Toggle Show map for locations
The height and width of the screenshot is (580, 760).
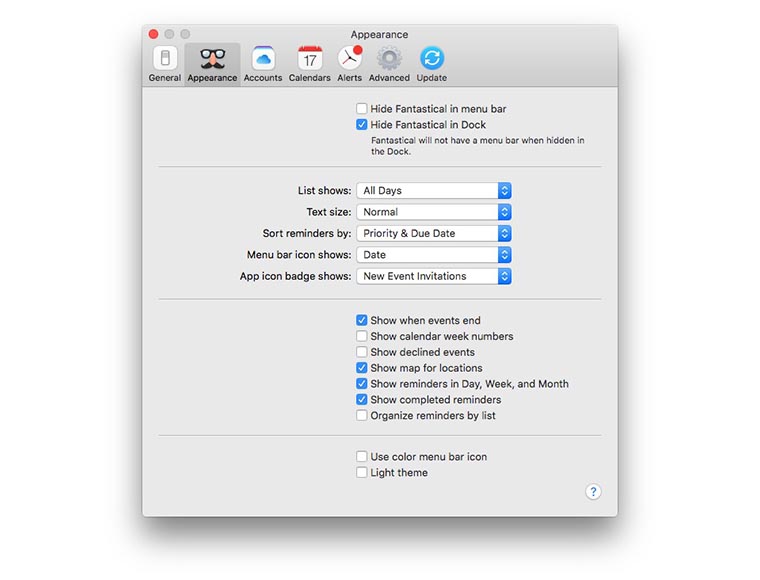[362, 368]
